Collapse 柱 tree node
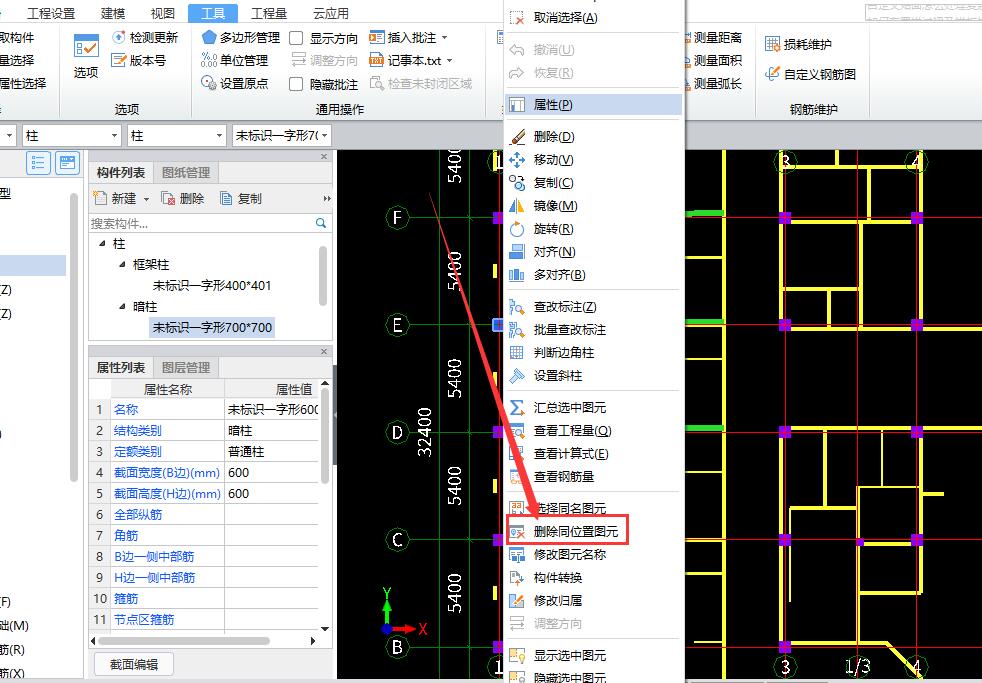Viewport: 982px width, 683px height. pyautogui.click(x=102, y=244)
